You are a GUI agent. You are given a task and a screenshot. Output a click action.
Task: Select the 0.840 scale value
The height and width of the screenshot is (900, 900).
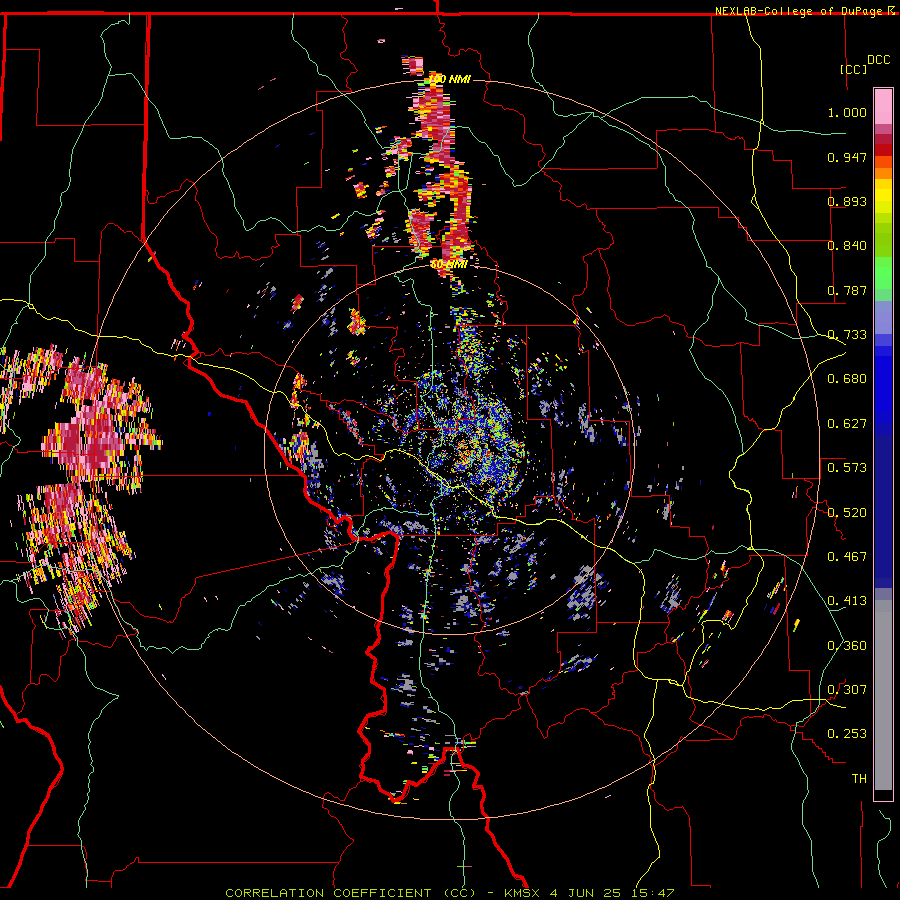[x=847, y=246]
